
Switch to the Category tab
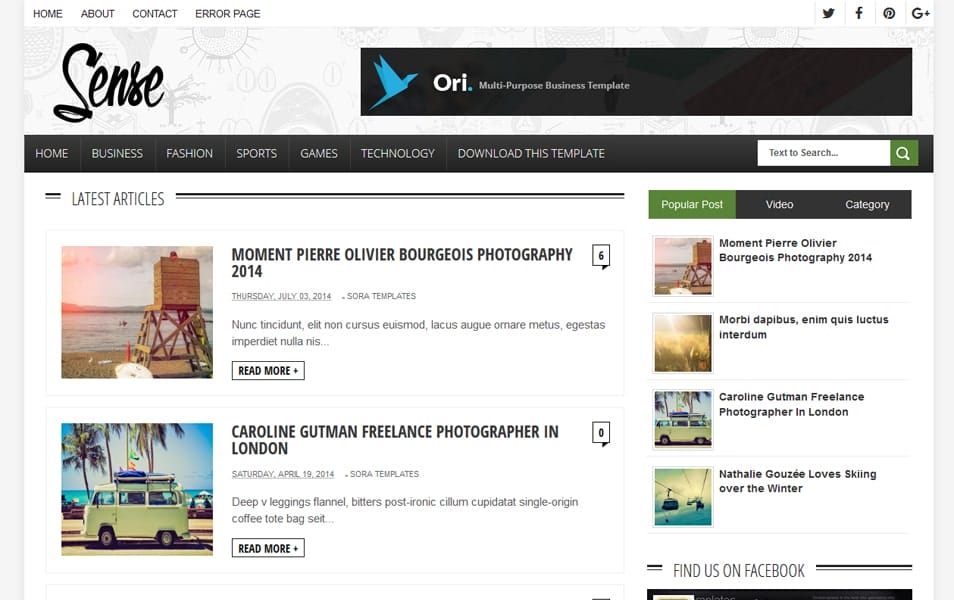click(x=866, y=204)
